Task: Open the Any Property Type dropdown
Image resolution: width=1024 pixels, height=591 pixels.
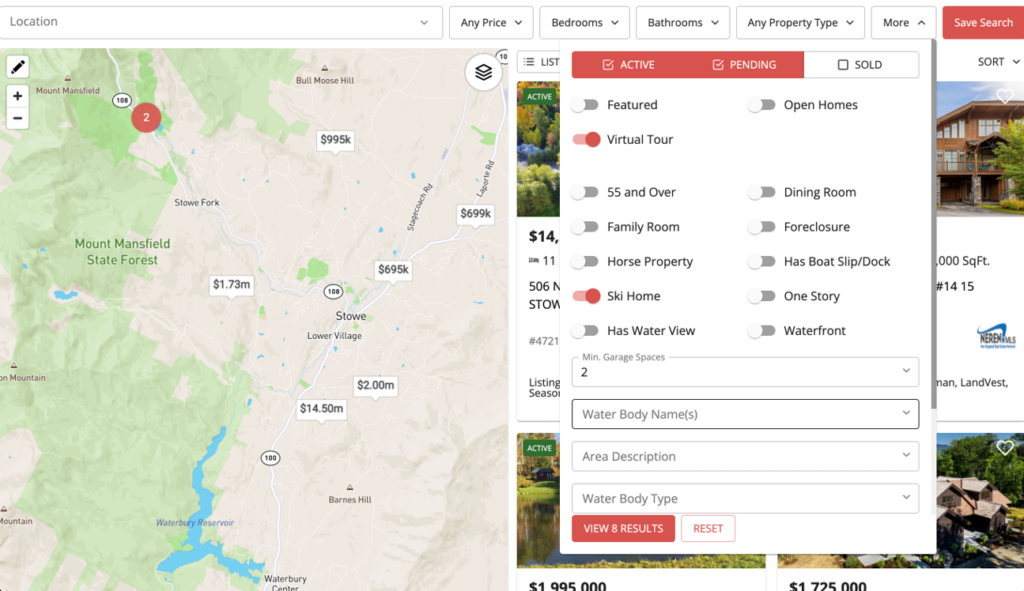Action: pos(800,23)
